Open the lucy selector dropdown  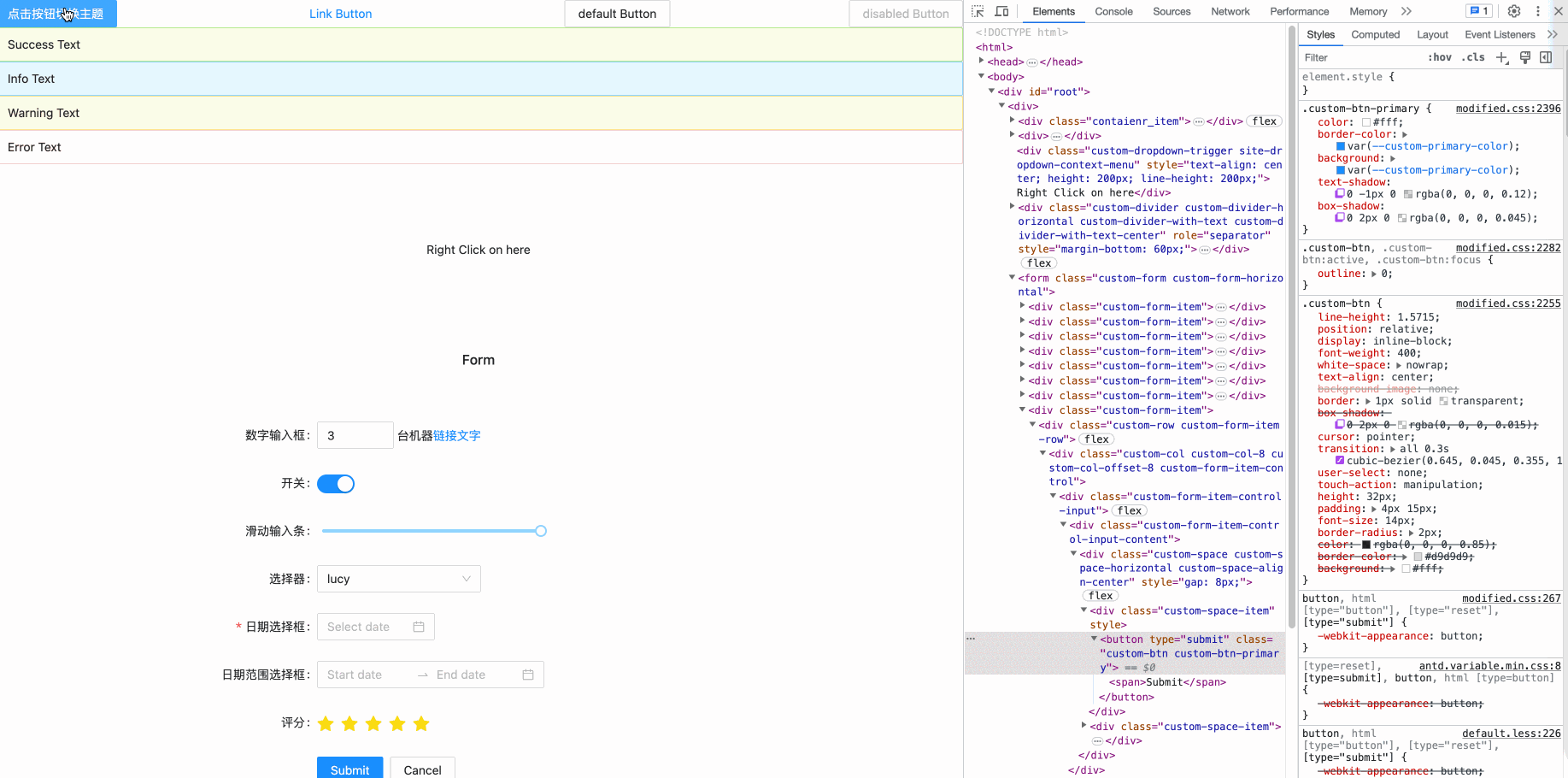tap(398, 579)
